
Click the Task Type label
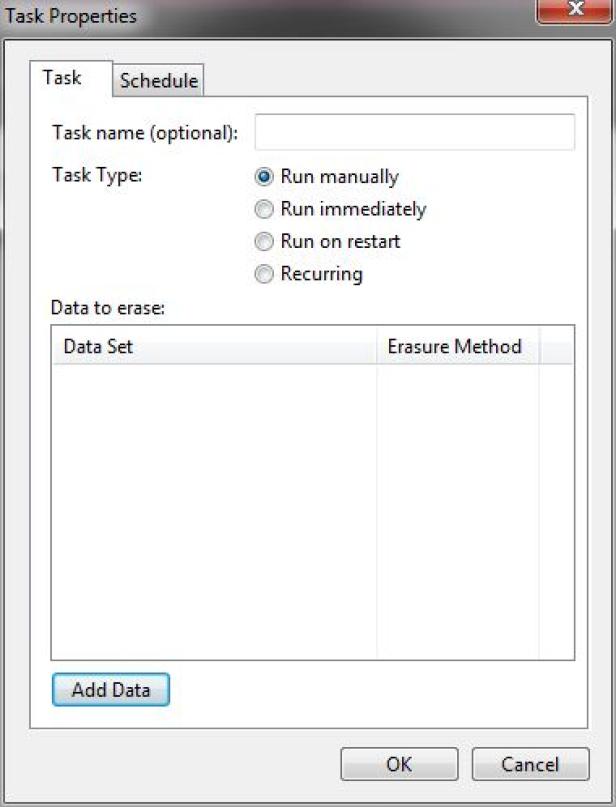[x=97, y=175]
